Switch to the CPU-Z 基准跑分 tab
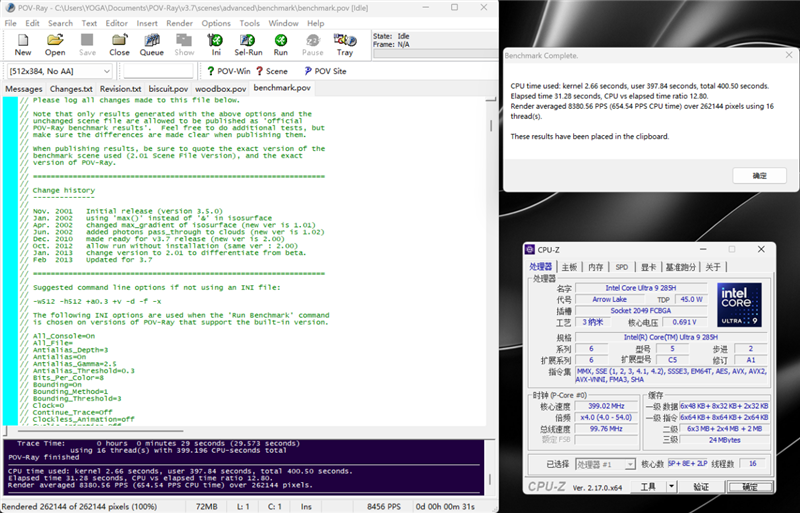The width and height of the screenshot is (800, 513). pos(681,267)
